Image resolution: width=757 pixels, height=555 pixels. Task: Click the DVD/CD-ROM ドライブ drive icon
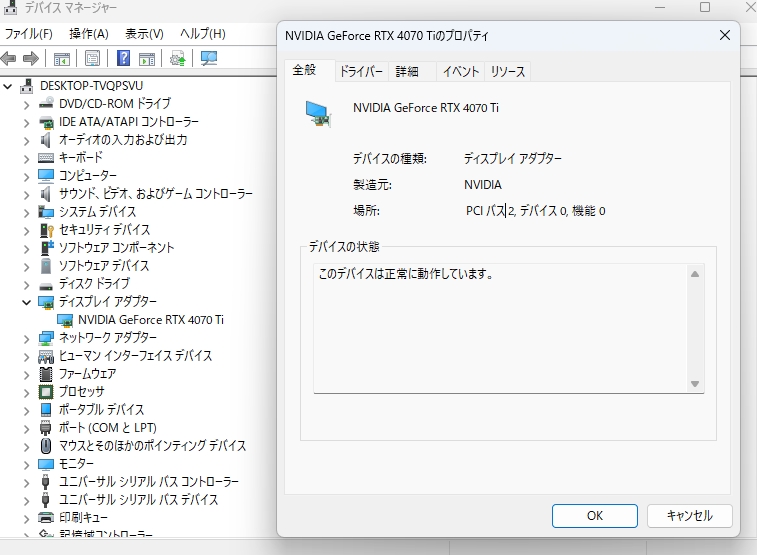tap(46, 104)
